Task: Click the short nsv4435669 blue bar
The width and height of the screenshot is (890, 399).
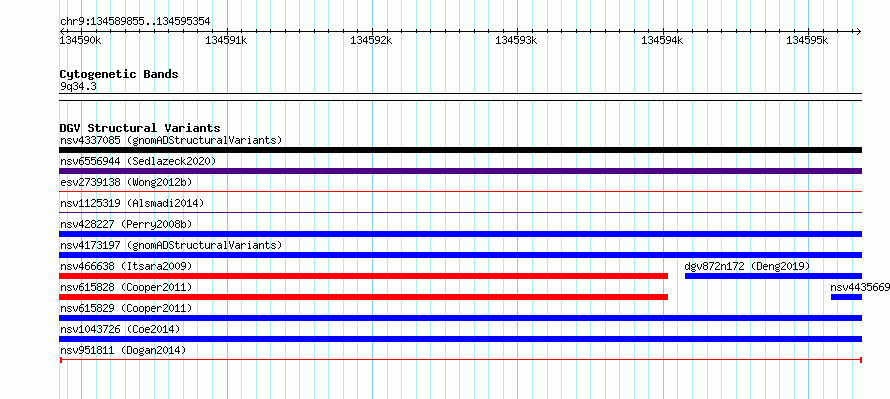Action: click(846, 297)
